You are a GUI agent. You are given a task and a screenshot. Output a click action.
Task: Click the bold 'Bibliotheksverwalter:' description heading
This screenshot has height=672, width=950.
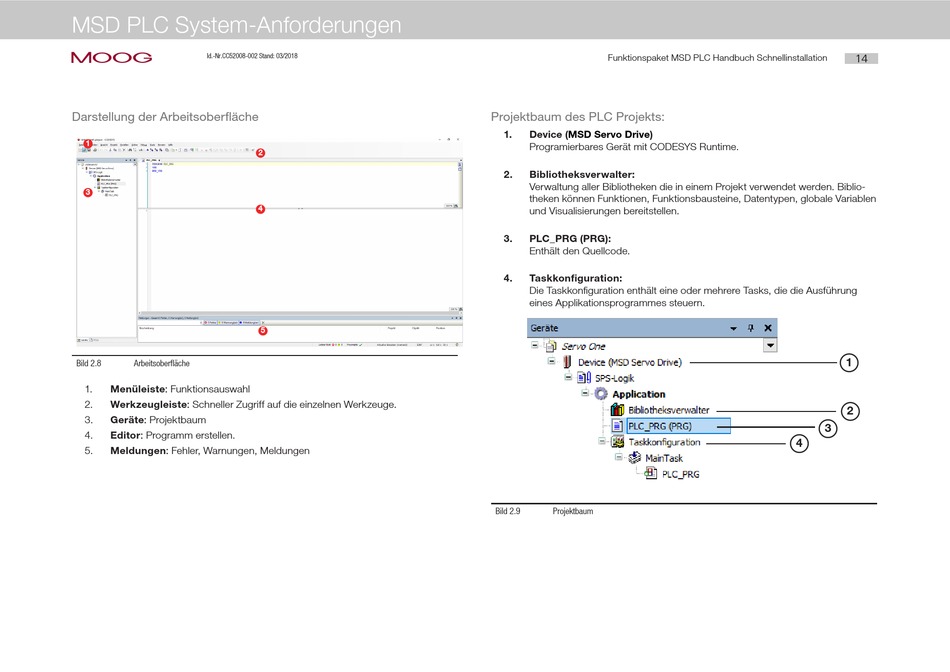[x=582, y=175]
